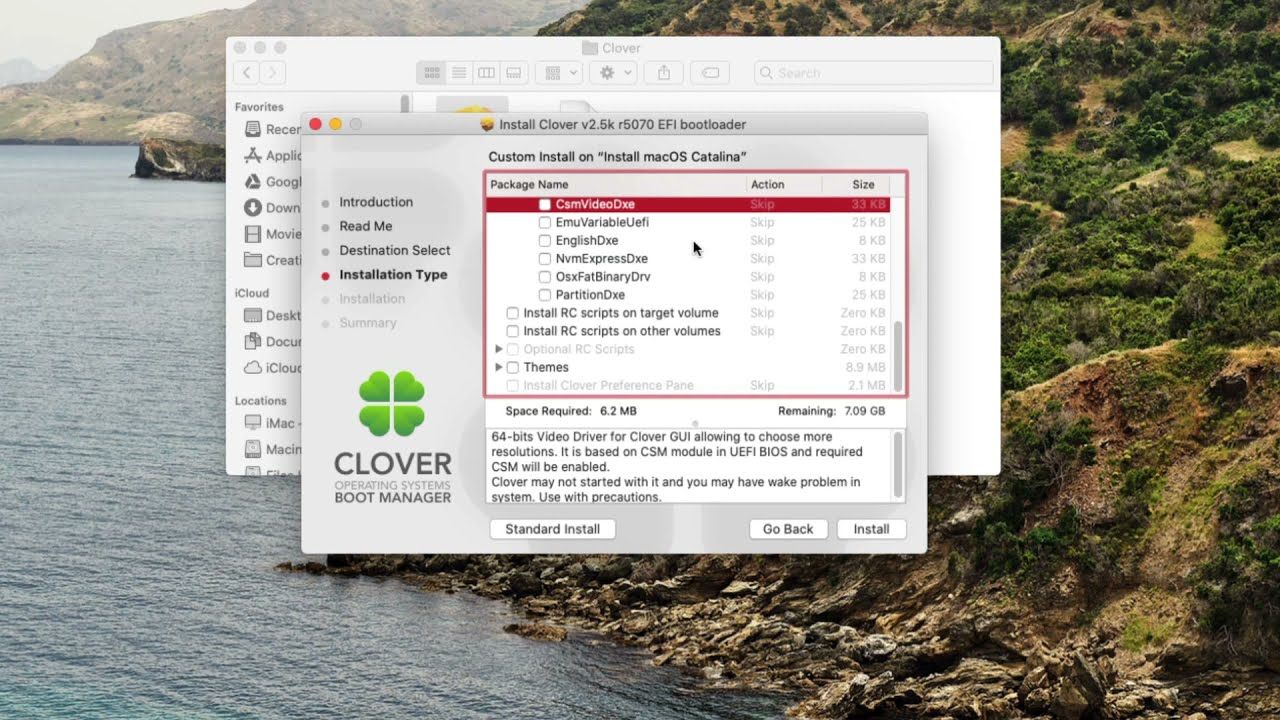Click the Size column header
This screenshot has height=720, width=1280.
coord(863,184)
